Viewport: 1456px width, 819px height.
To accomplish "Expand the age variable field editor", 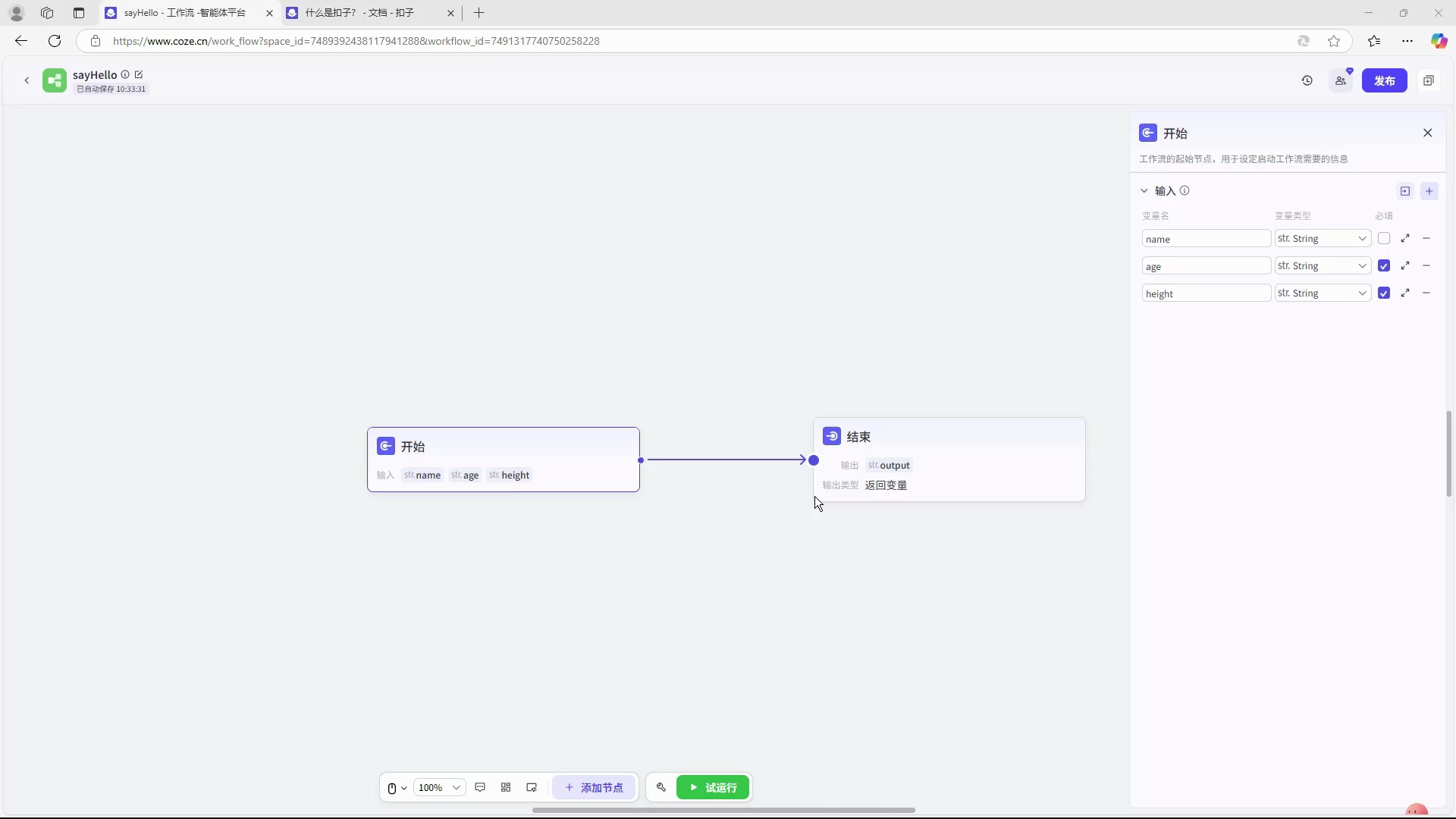I will (1405, 266).
